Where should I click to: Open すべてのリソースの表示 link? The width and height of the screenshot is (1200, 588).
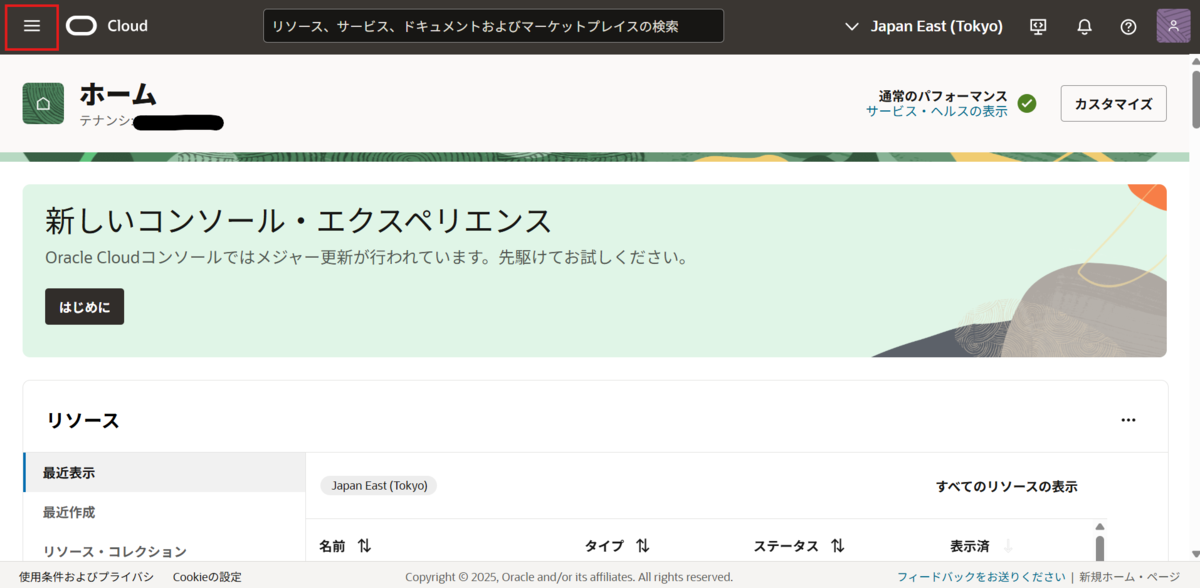(x=1007, y=487)
